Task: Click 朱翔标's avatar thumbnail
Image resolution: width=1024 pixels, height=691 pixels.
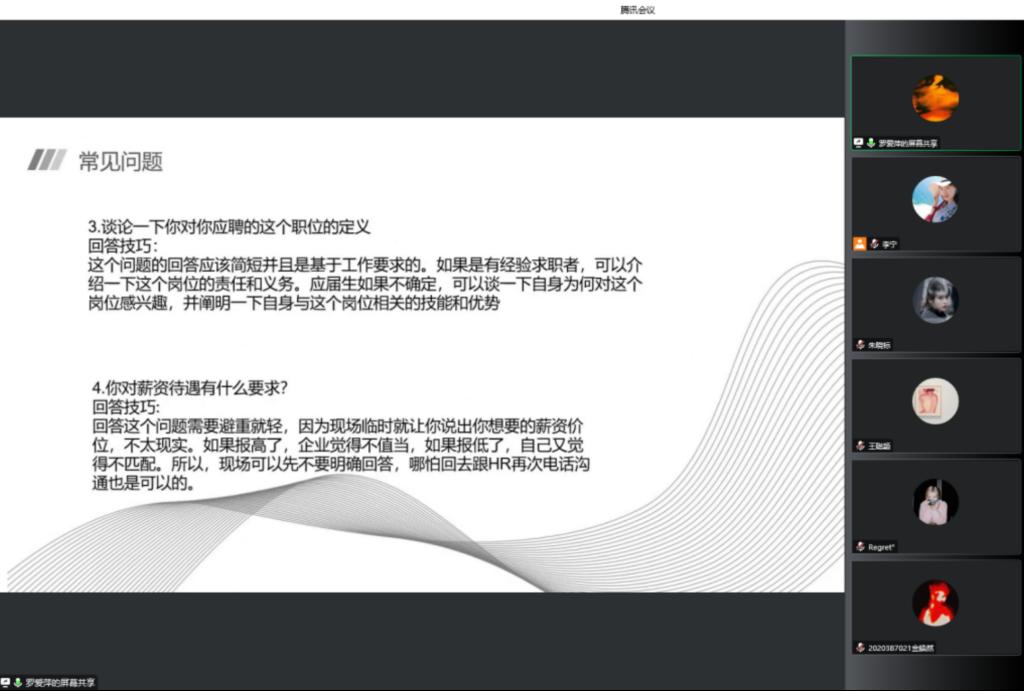Action: (x=935, y=300)
